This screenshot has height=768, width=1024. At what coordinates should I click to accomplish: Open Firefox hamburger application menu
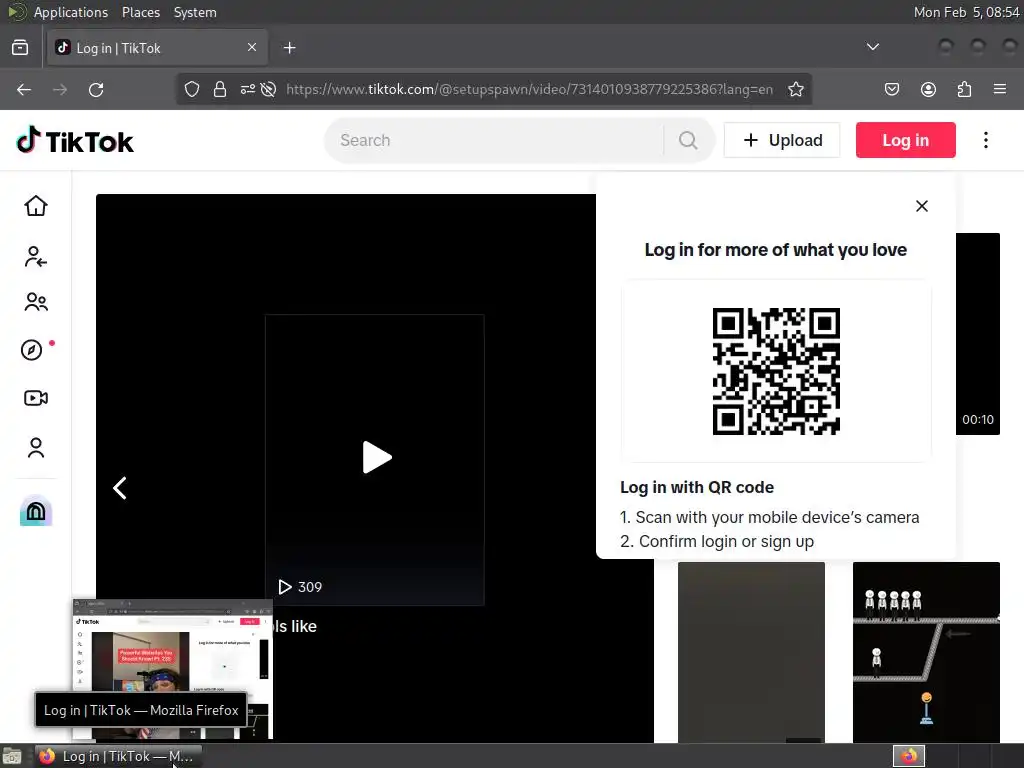[1000, 89]
